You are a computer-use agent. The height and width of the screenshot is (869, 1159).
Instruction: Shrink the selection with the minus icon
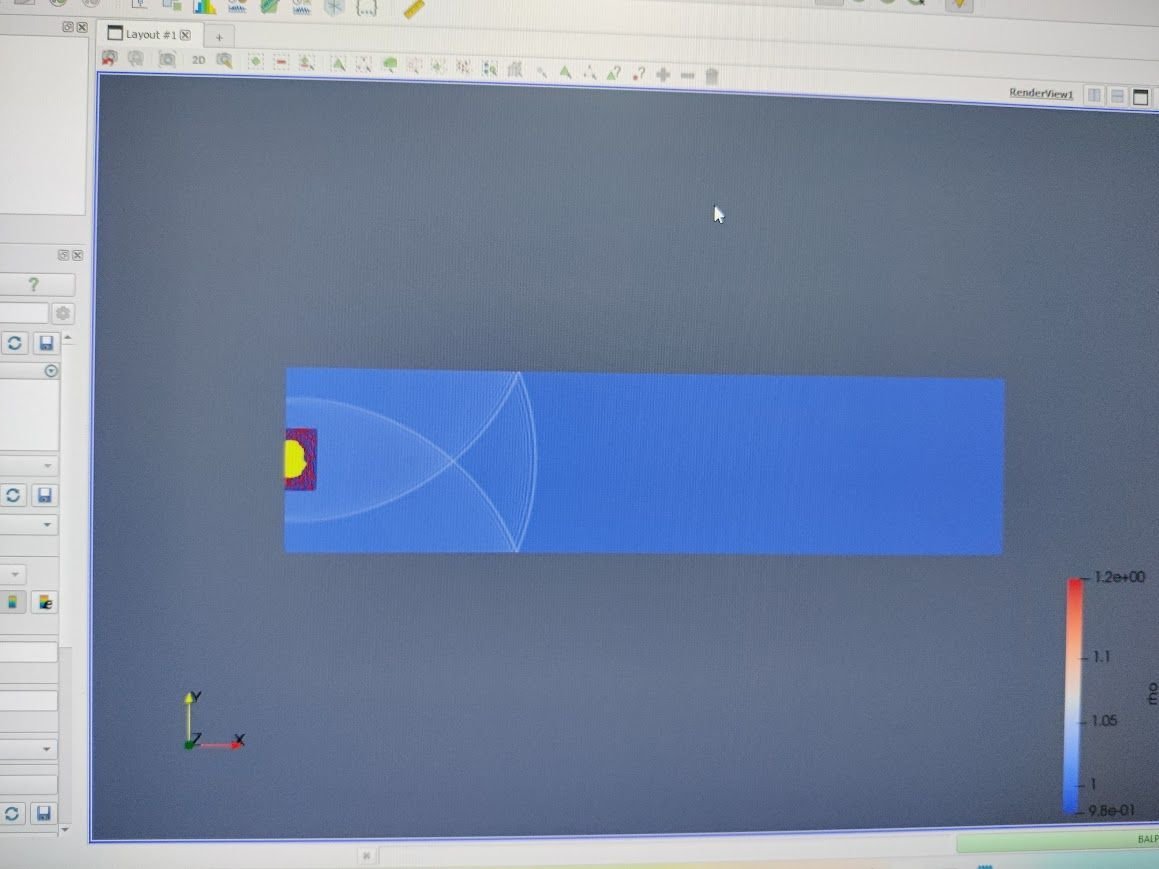click(687, 75)
